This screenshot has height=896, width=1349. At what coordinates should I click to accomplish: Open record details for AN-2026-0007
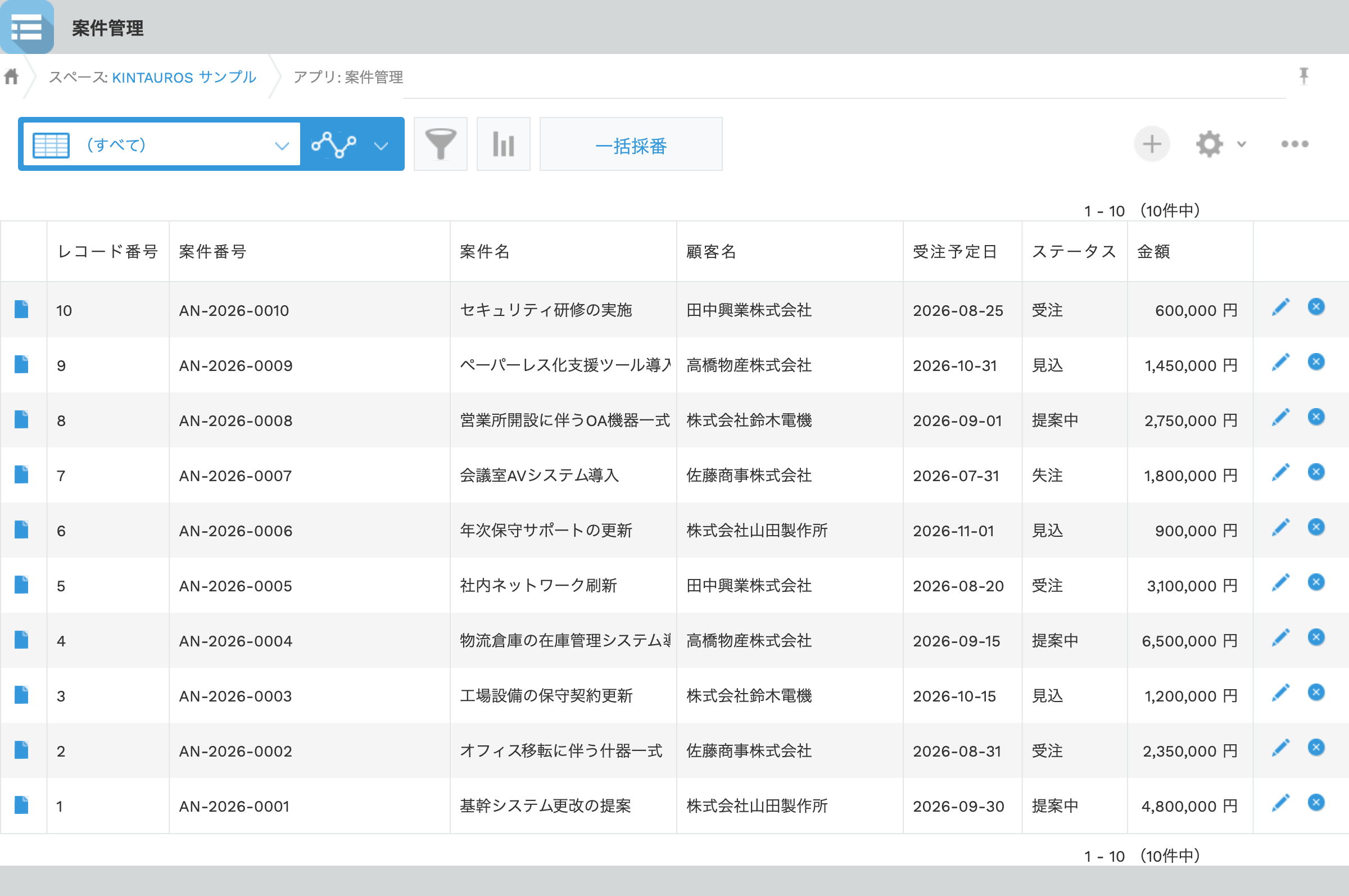[22, 474]
